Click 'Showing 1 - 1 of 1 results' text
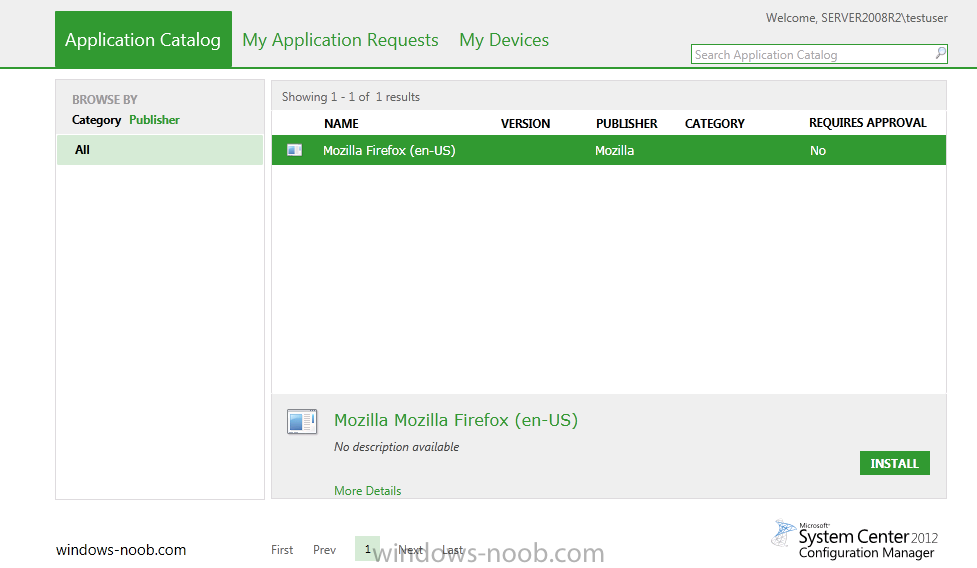The image size is (977, 568). pyautogui.click(x=351, y=97)
